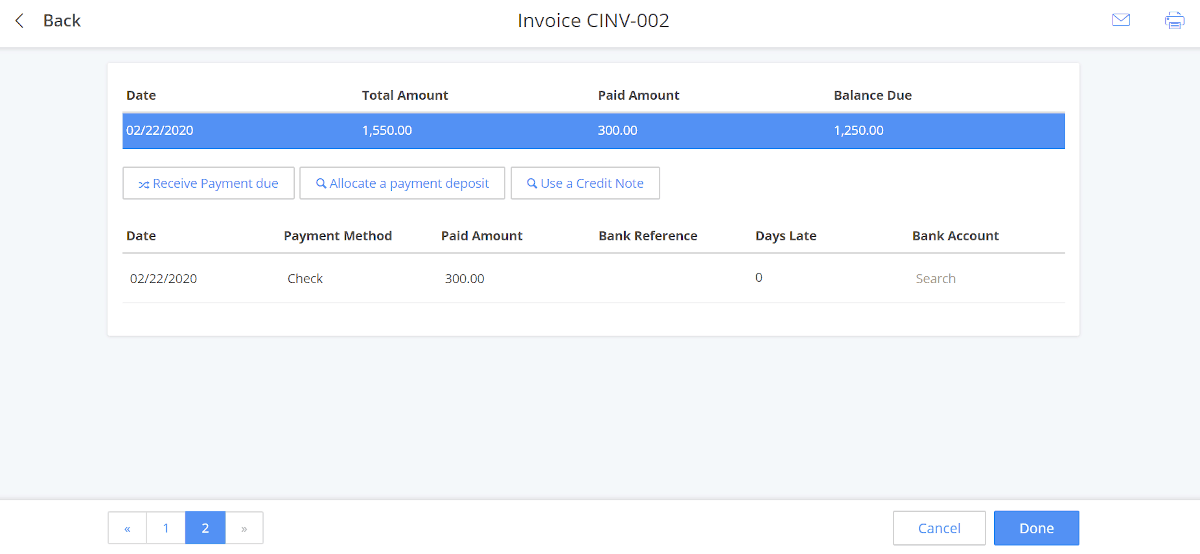The image size is (1200, 554).
Task: Click the payment row date 02/22/2020
Action: (x=164, y=279)
